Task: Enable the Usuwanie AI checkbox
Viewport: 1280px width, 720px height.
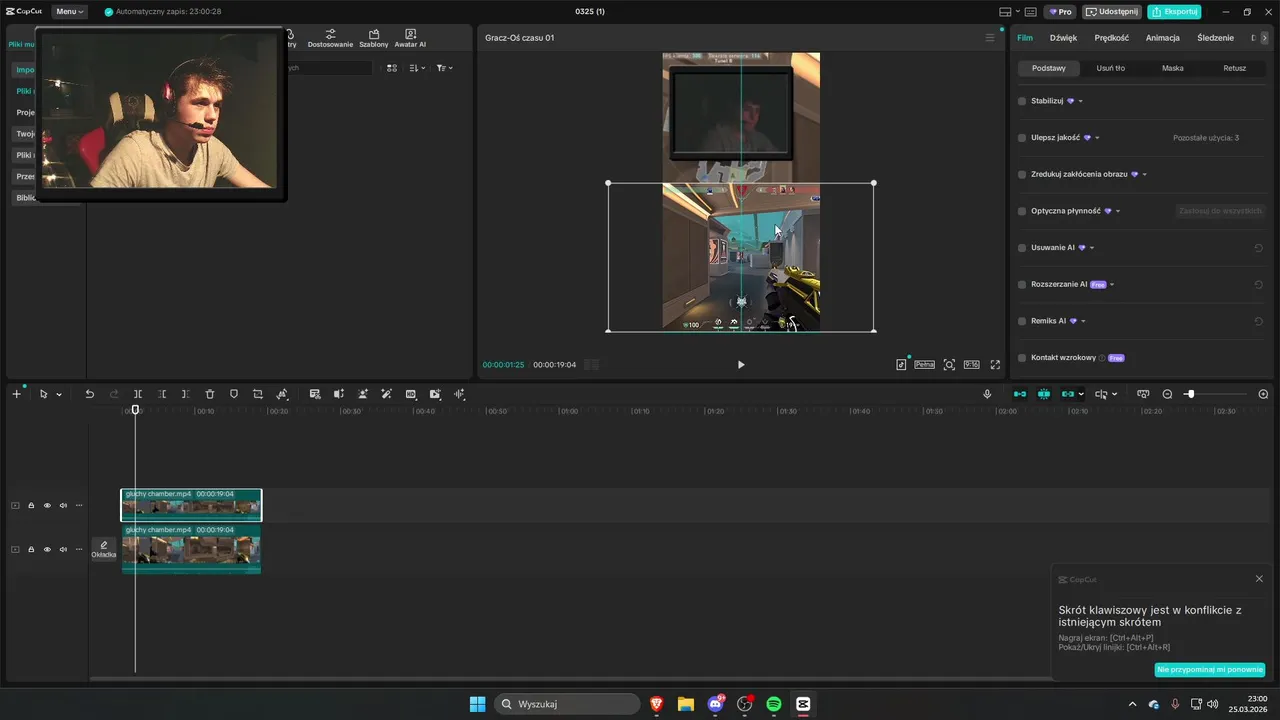Action: coord(1022,248)
